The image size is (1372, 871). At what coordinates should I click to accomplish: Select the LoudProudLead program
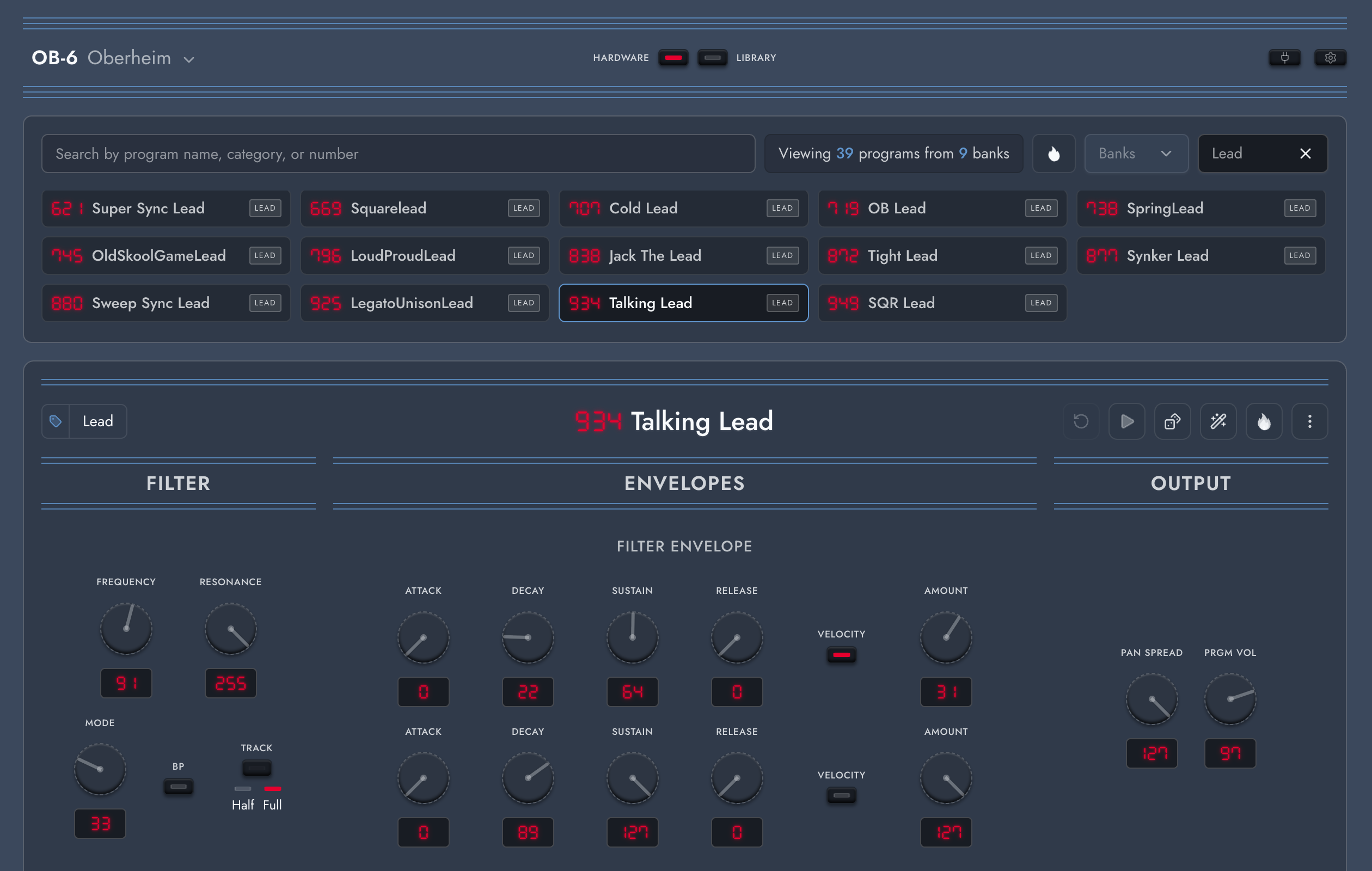click(x=425, y=255)
